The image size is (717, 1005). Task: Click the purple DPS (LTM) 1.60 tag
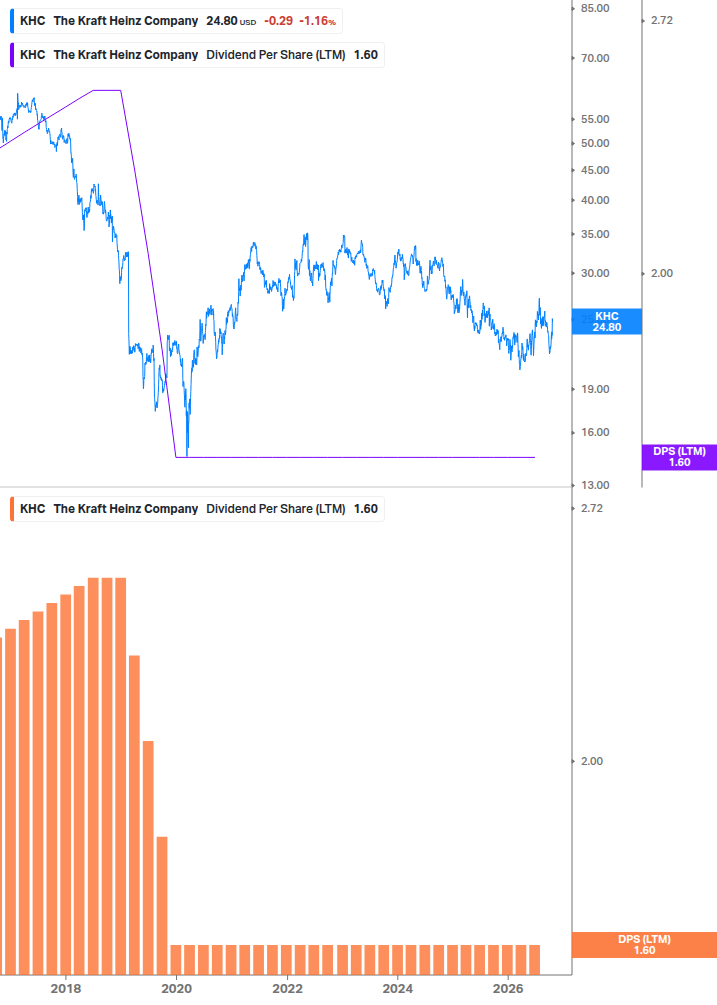click(x=679, y=457)
